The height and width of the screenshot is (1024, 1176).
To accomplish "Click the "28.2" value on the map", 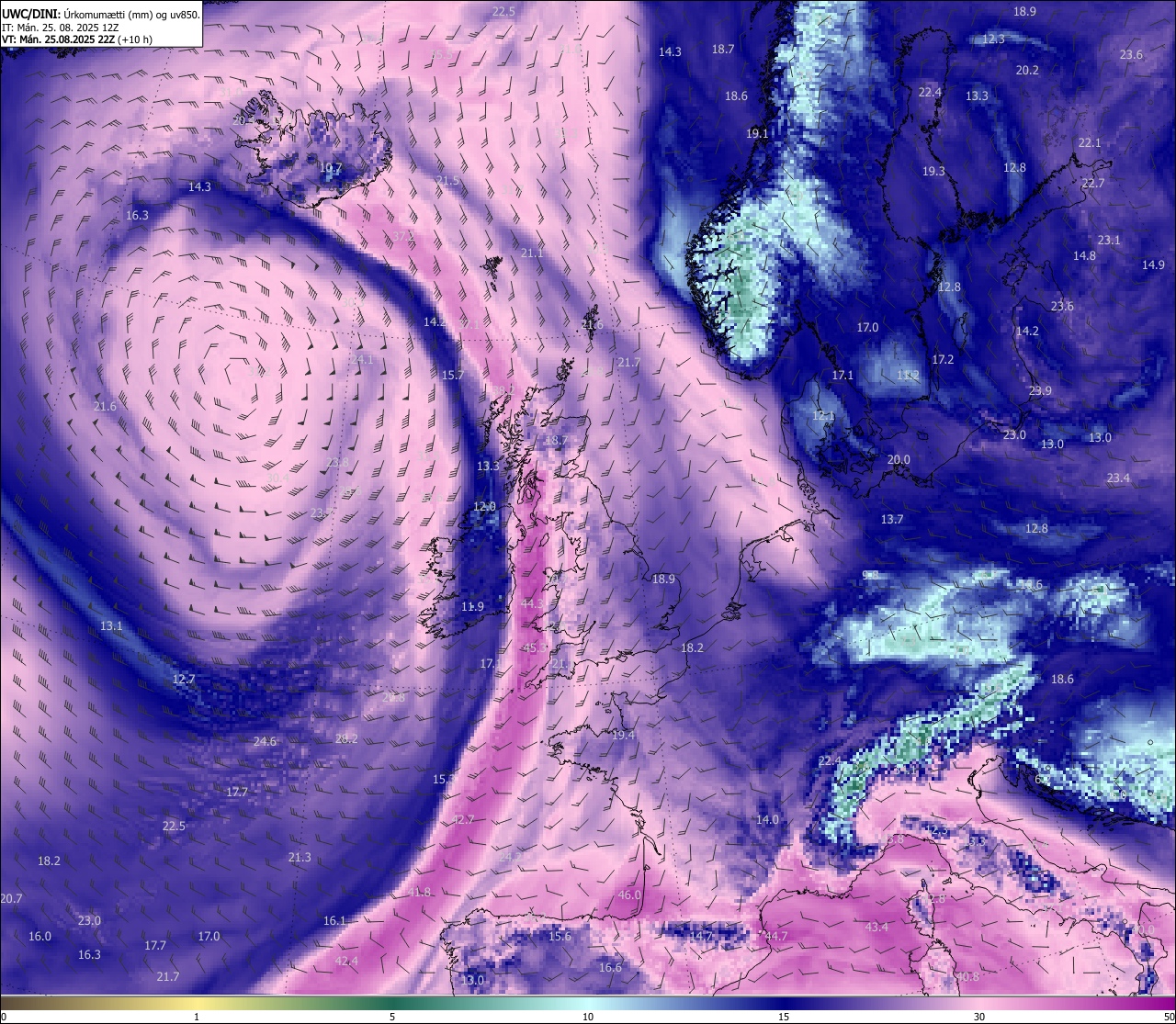I will [x=346, y=738].
